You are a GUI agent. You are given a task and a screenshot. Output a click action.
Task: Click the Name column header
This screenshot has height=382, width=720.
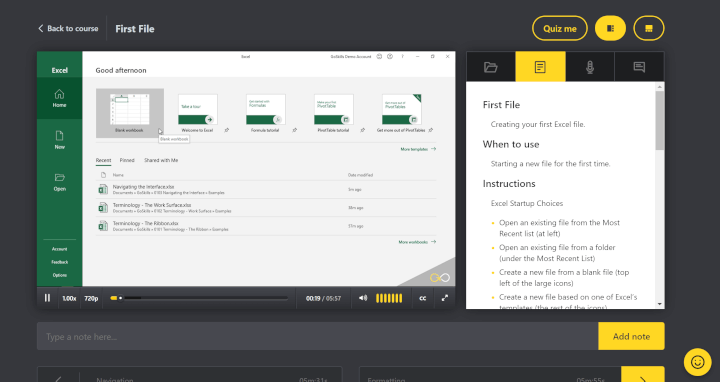[118, 175]
